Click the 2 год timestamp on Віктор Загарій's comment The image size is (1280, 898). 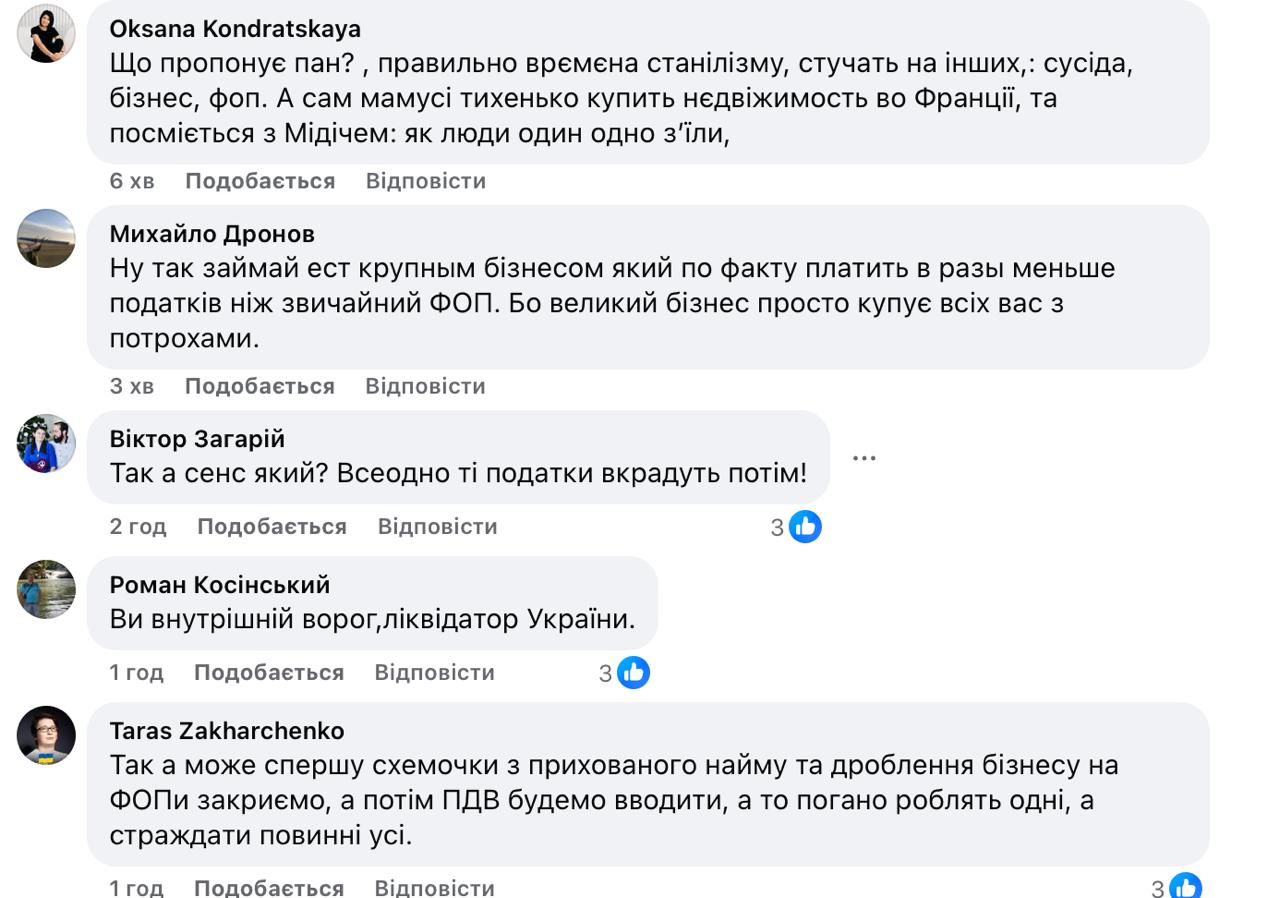click(x=138, y=526)
